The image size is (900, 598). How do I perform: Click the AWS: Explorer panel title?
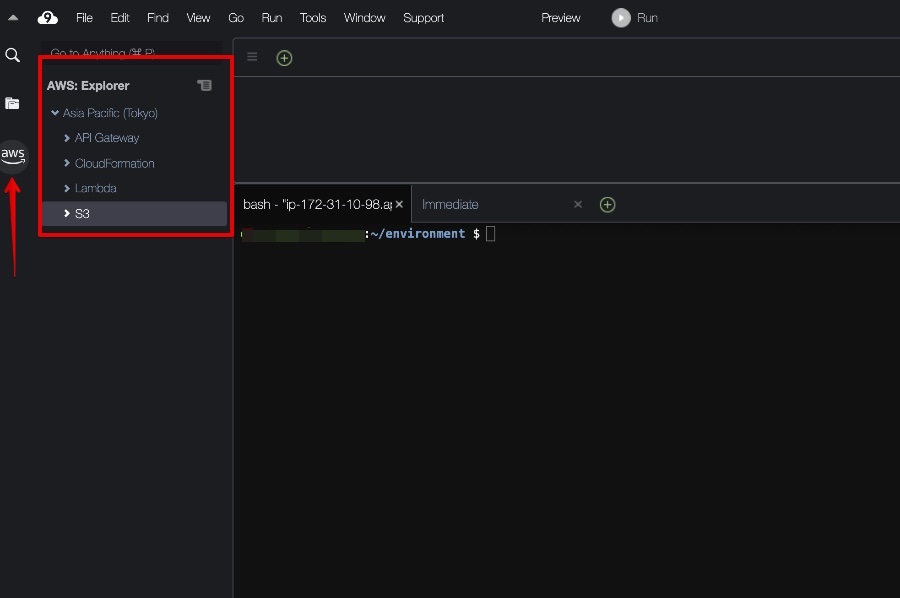tap(88, 86)
